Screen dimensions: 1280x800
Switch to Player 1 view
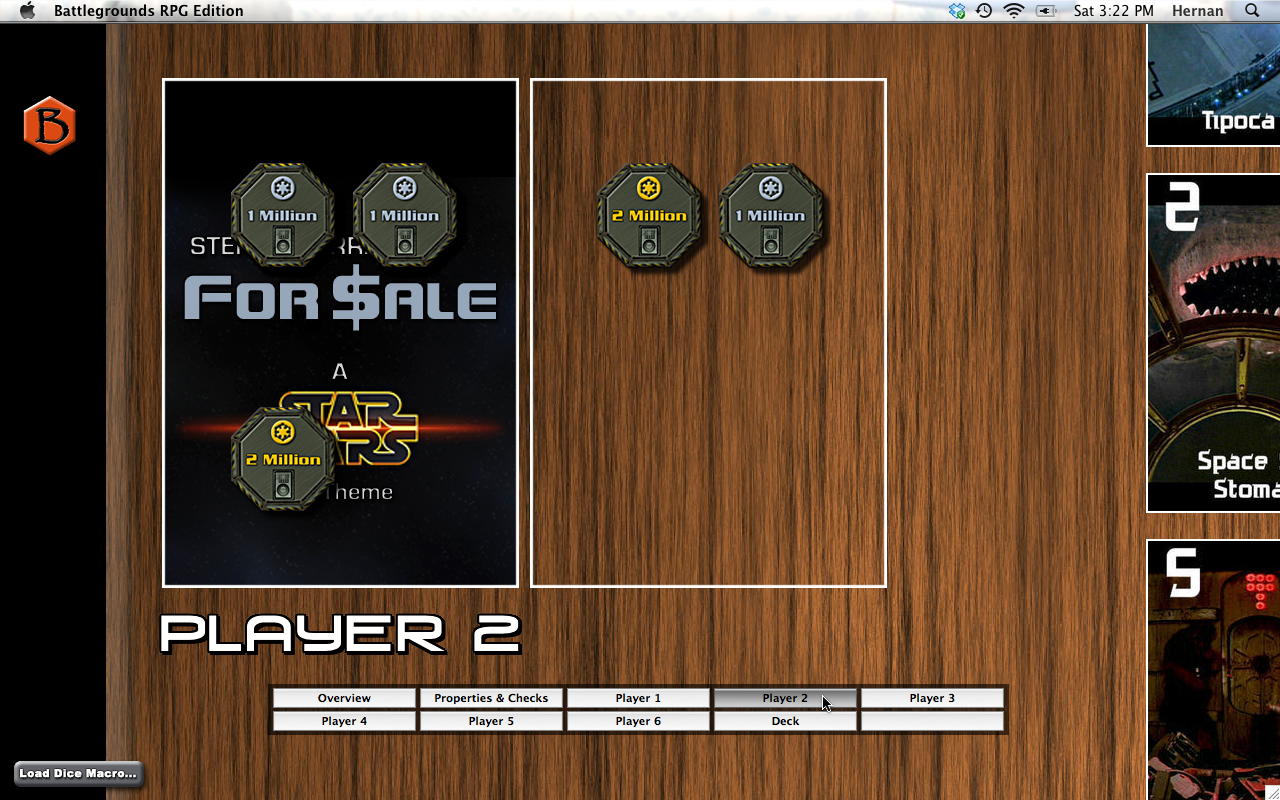coord(638,698)
